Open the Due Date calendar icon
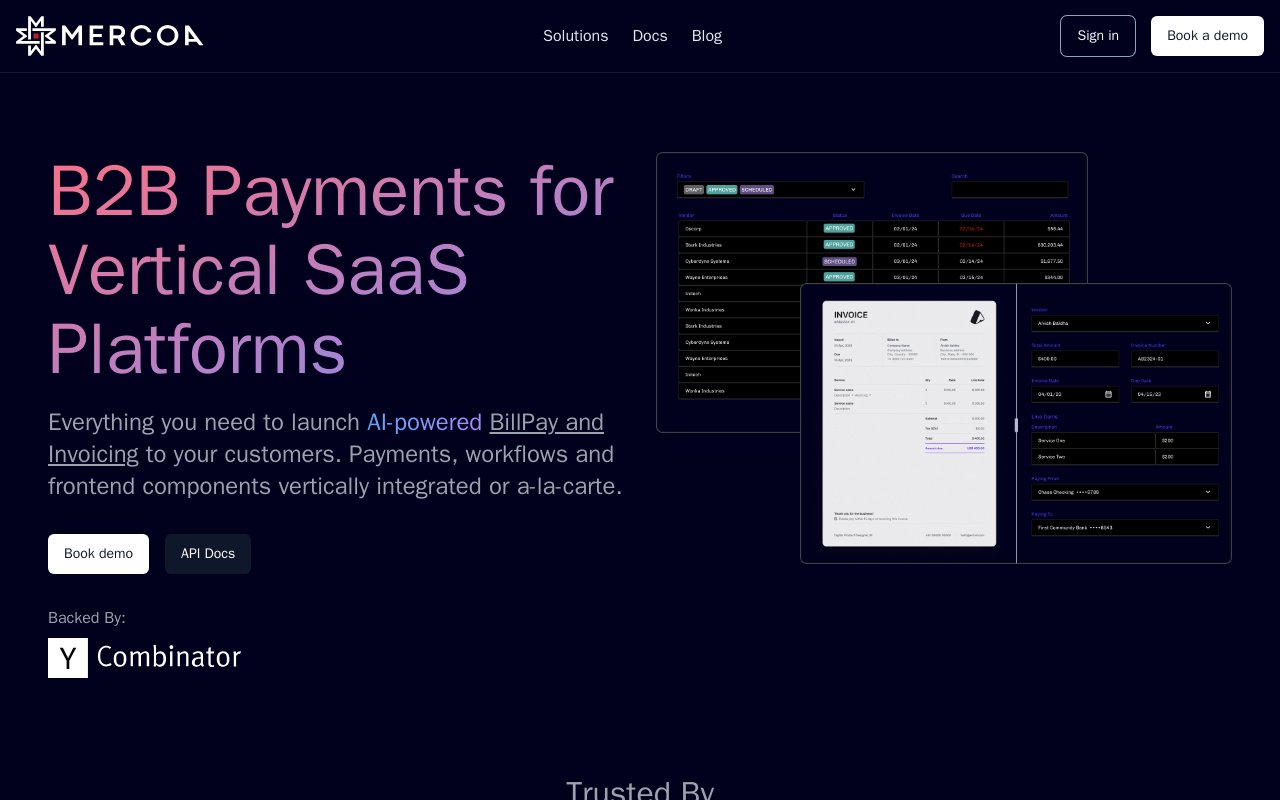The width and height of the screenshot is (1280, 800). 1208,394
